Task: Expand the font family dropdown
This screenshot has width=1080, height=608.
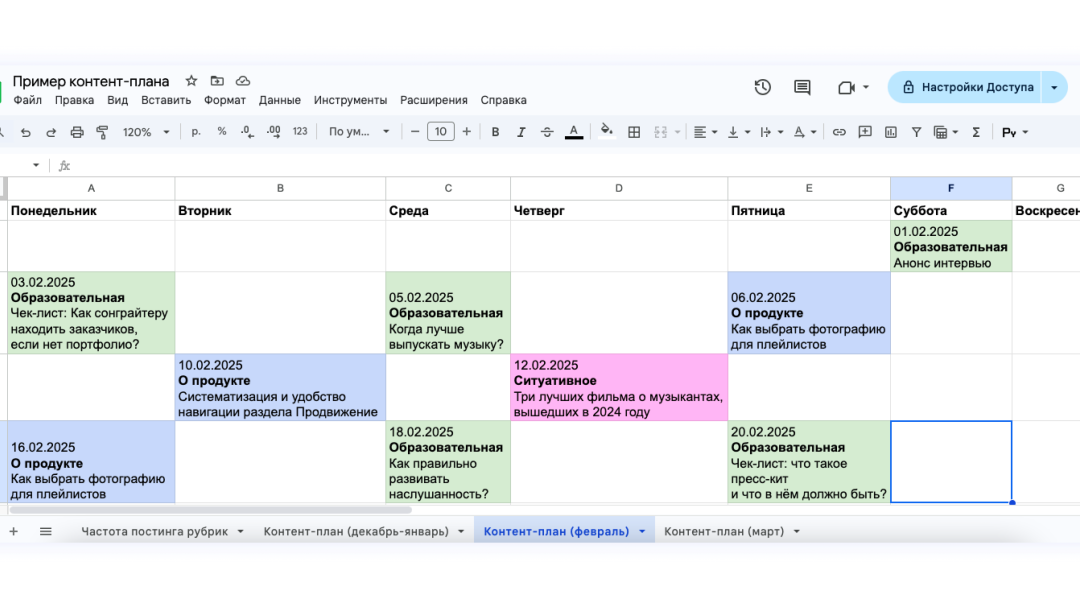Action: [x=359, y=132]
